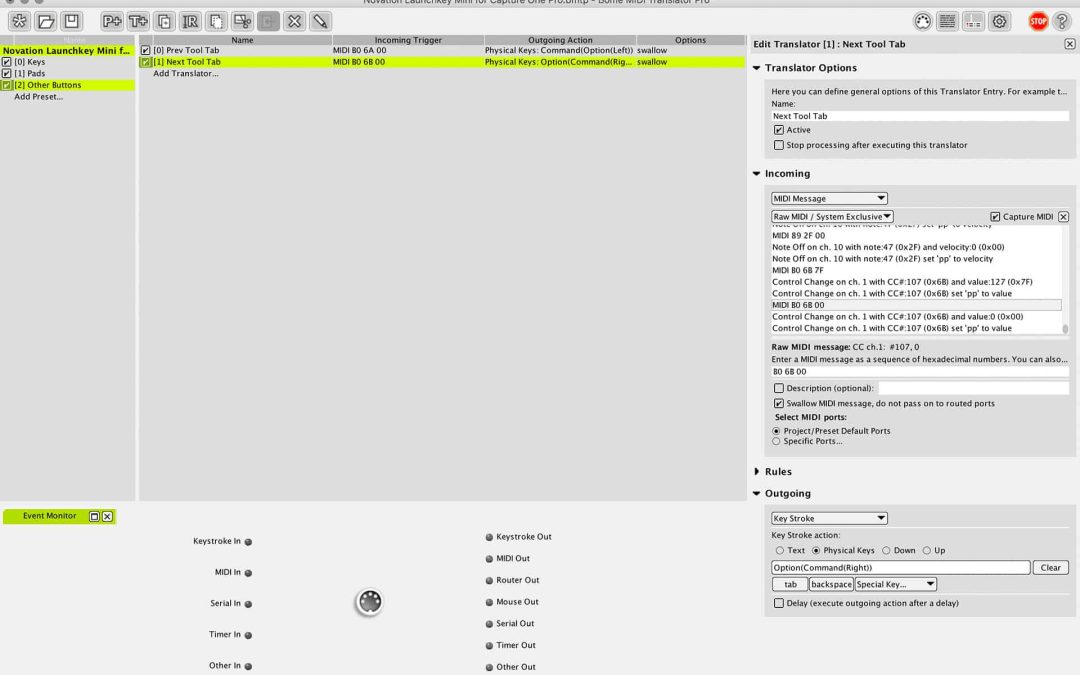The image size is (1080, 675).
Task: Open help with the question mark icon
Action: 1061,21
